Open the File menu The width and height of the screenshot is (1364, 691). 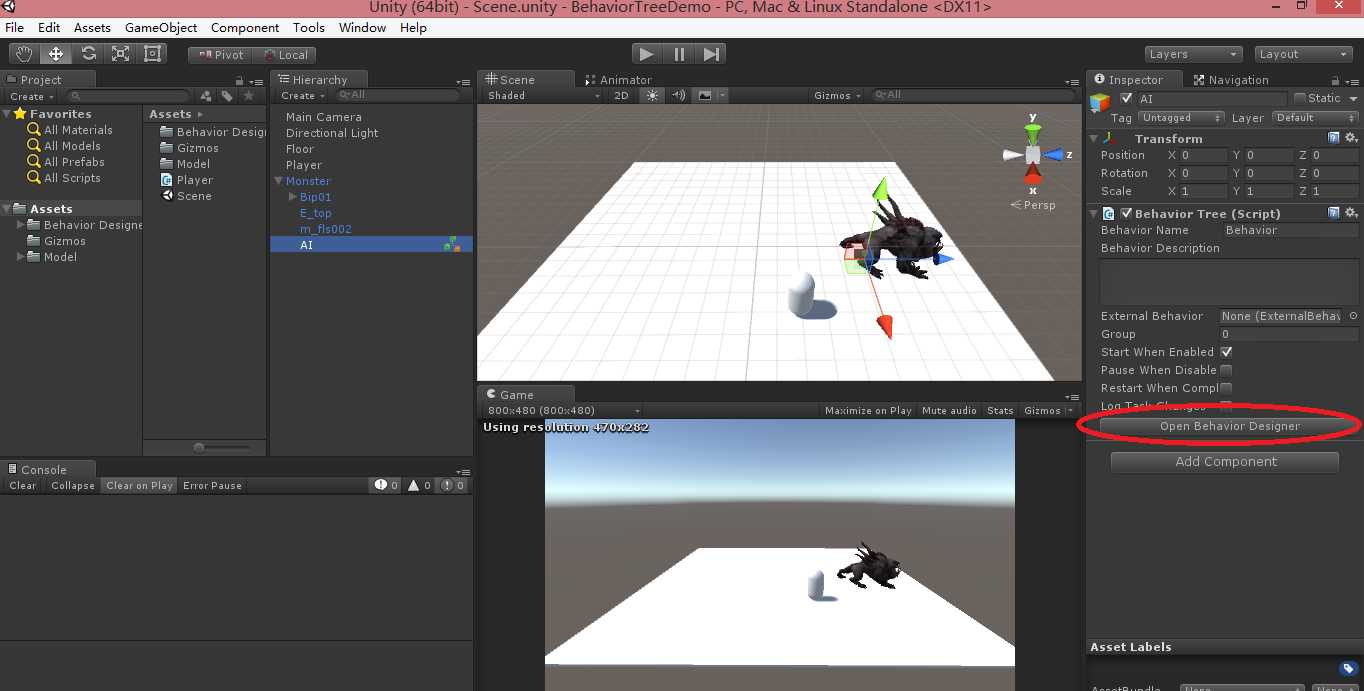coord(14,28)
